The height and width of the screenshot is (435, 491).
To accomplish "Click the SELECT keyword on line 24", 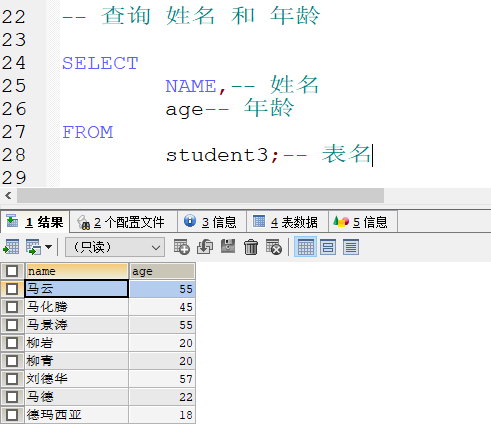I will coord(100,63).
